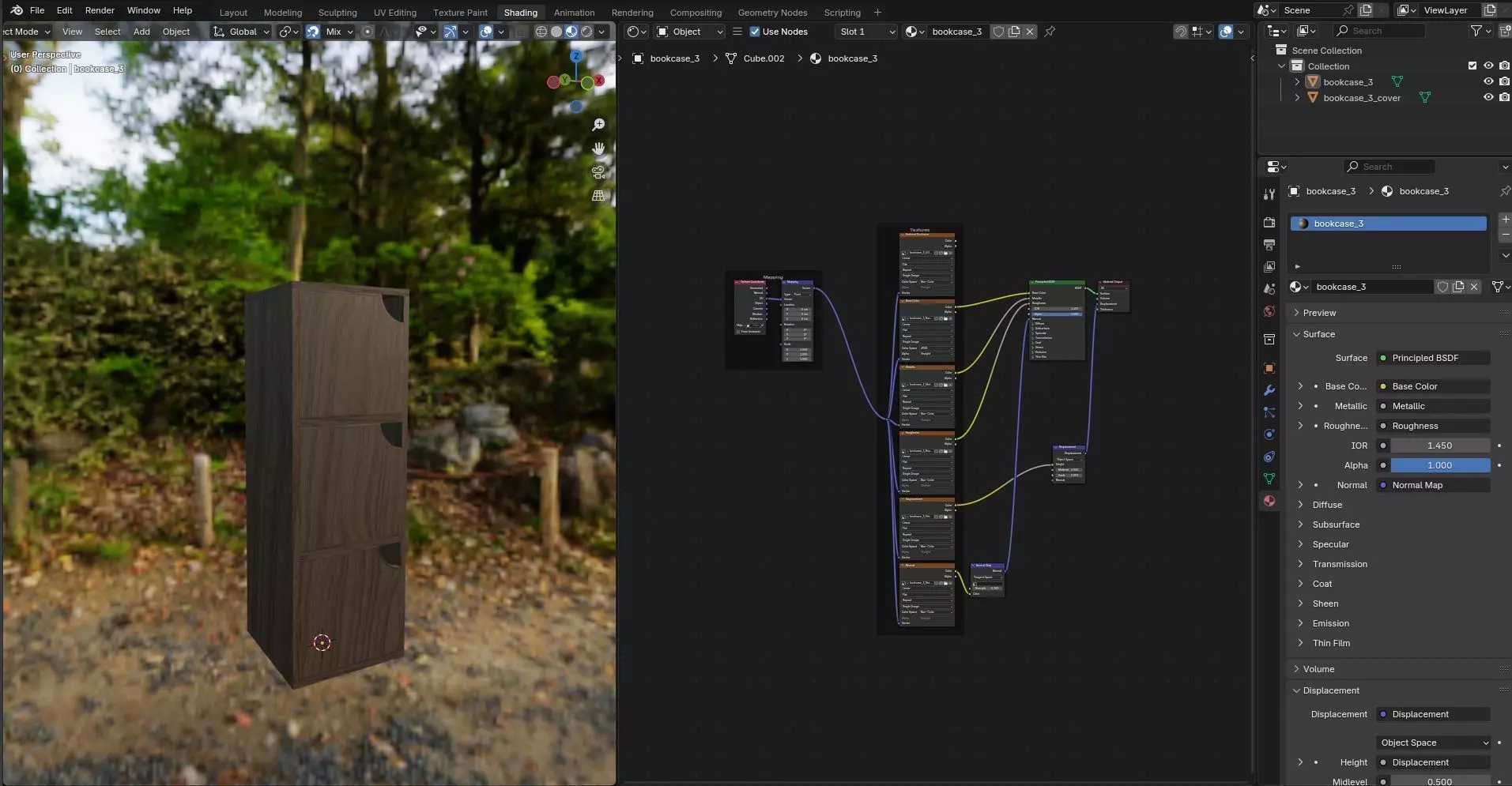Open the Particles properties tab
Image resolution: width=1512 pixels, height=786 pixels.
(1269, 412)
